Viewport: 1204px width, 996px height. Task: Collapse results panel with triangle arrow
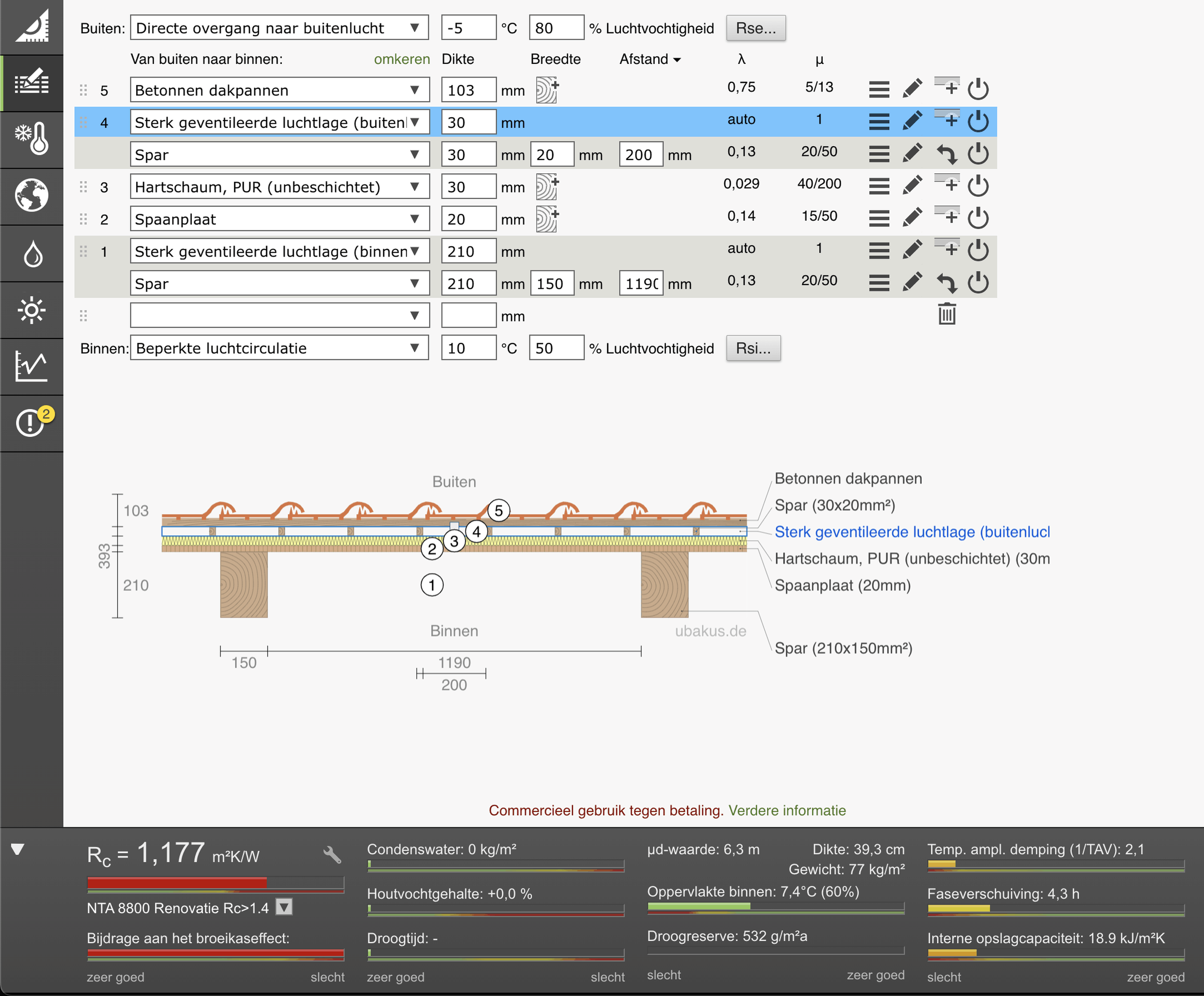click(17, 849)
